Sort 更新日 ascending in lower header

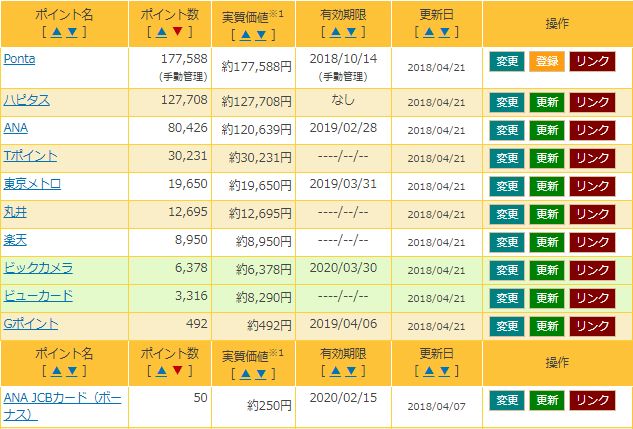[x=429, y=371]
